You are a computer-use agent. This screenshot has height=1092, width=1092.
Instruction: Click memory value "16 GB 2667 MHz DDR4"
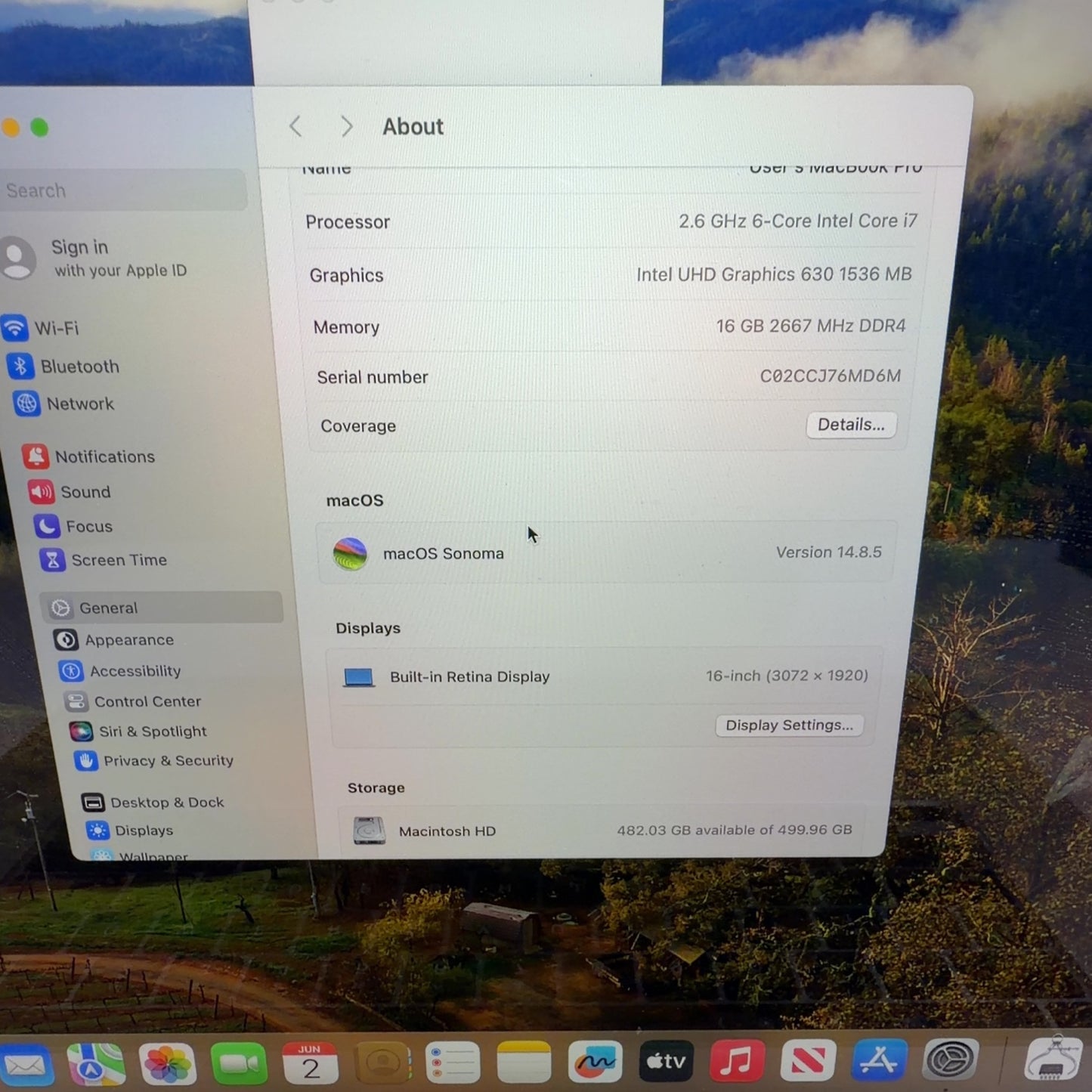(811, 326)
